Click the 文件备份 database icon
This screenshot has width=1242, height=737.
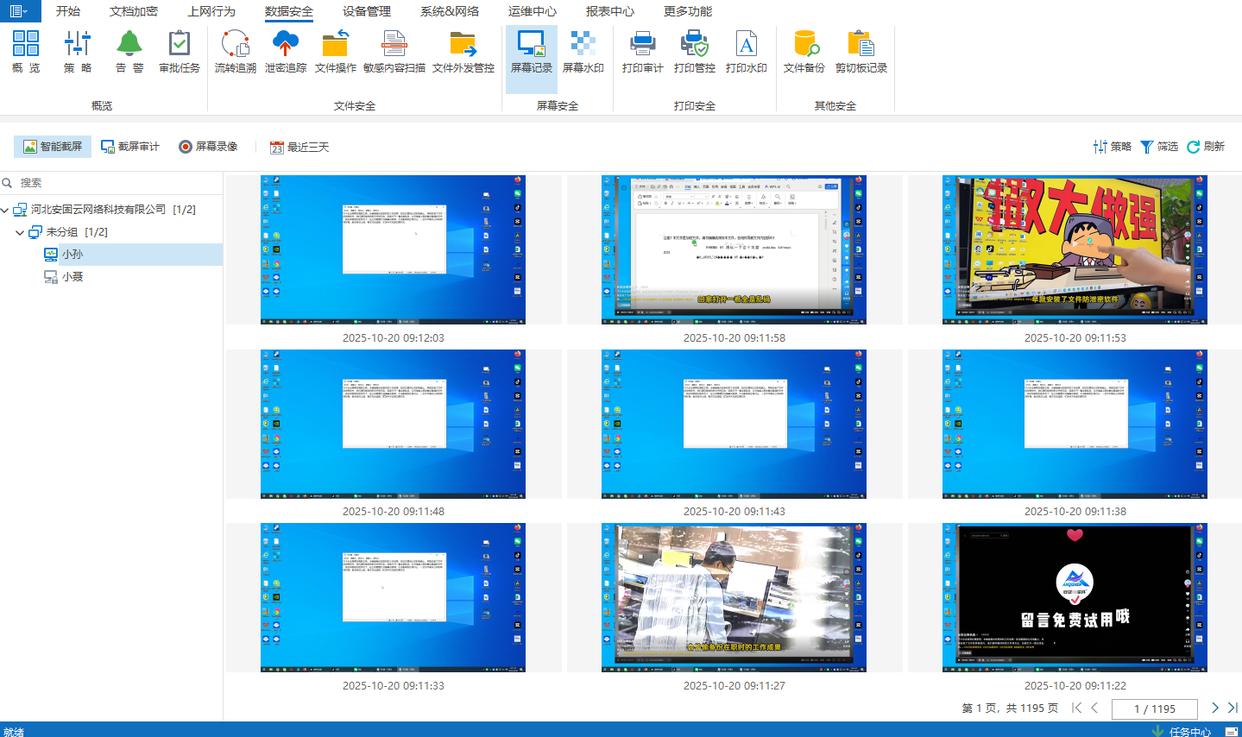pos(804,45)
